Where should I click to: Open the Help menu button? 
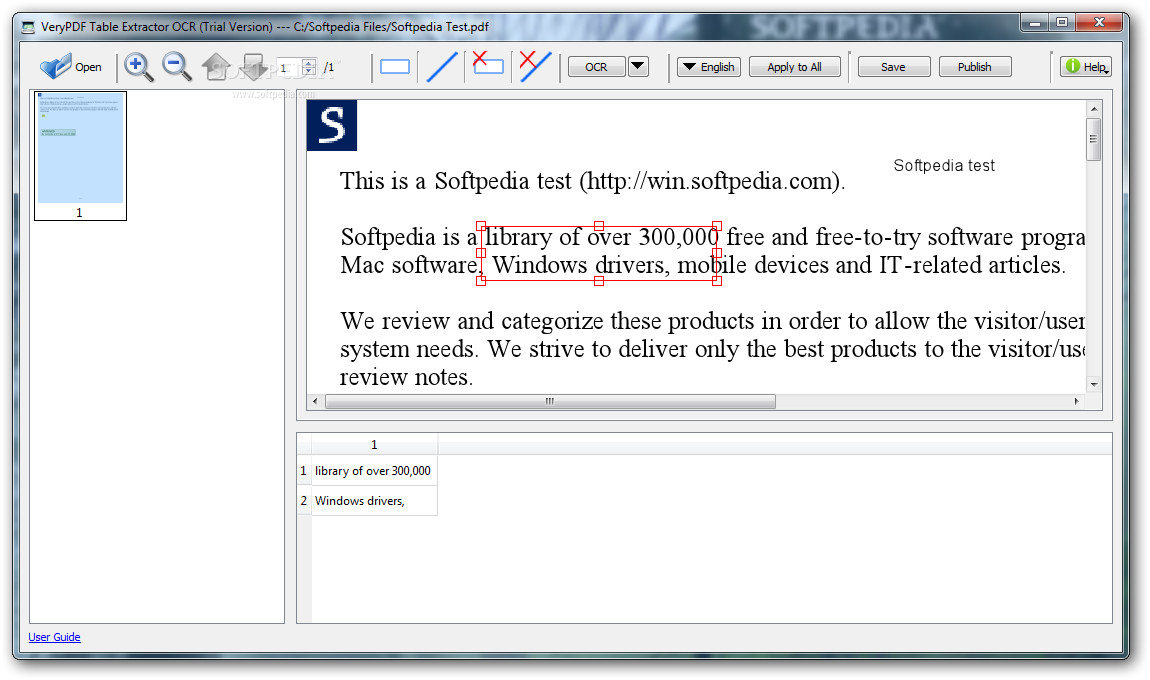click(1085, 67)
